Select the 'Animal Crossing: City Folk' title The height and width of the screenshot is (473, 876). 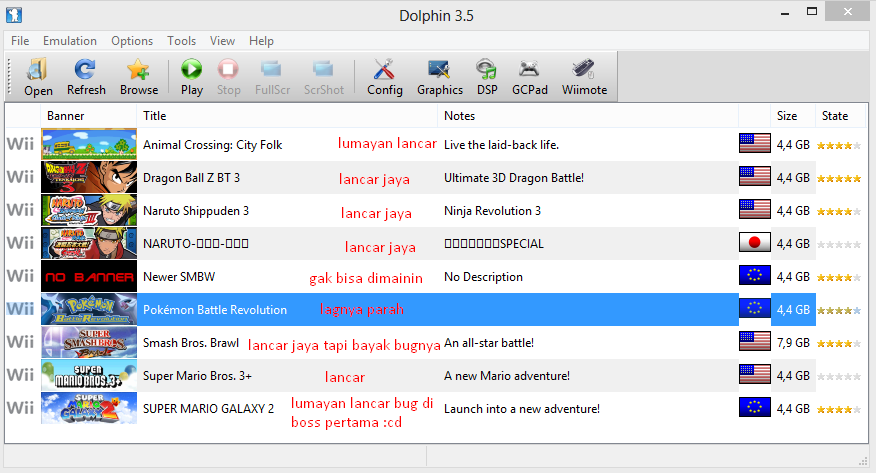(x=212, y=145)
